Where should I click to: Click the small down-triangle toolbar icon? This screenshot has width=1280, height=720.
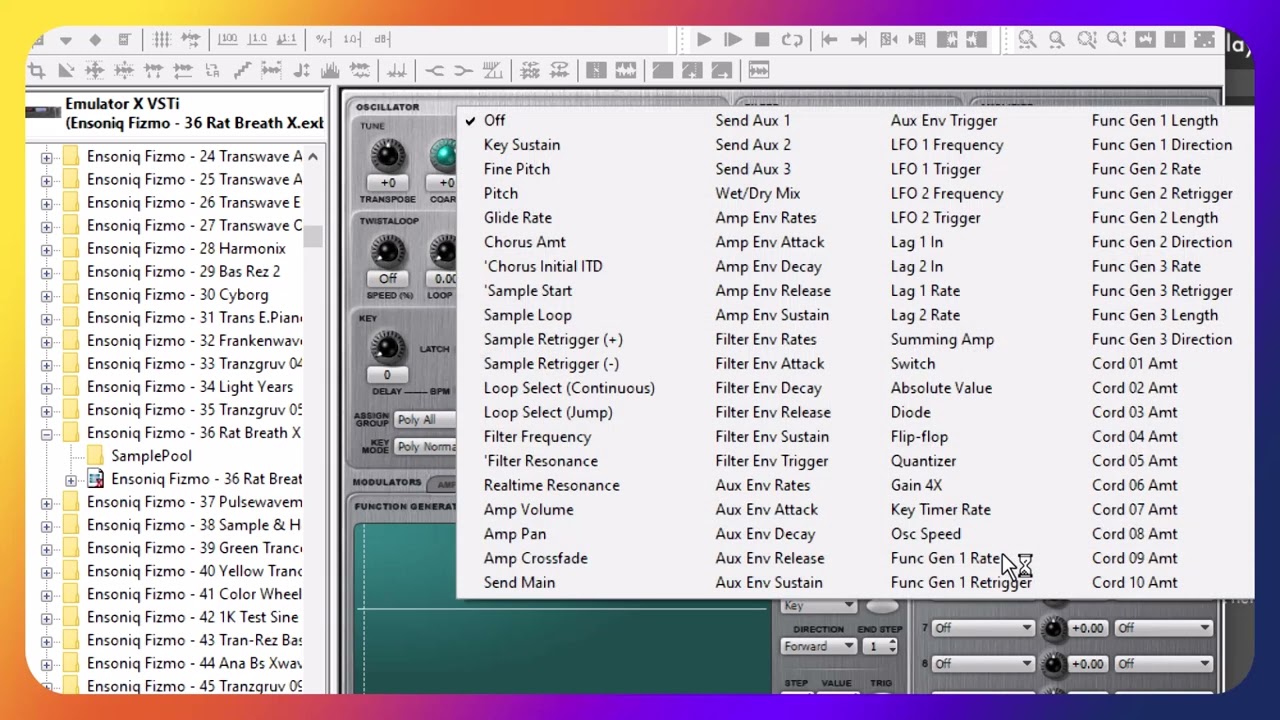(x=65, y=40)
